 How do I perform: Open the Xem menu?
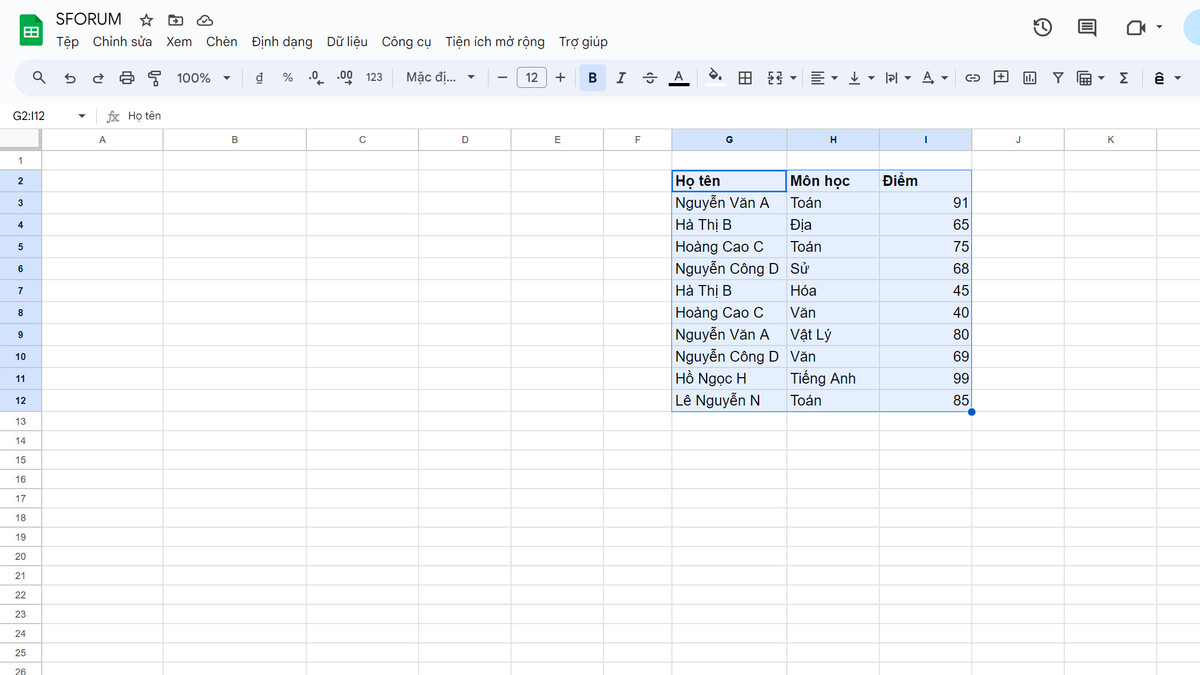coord(179,42)
